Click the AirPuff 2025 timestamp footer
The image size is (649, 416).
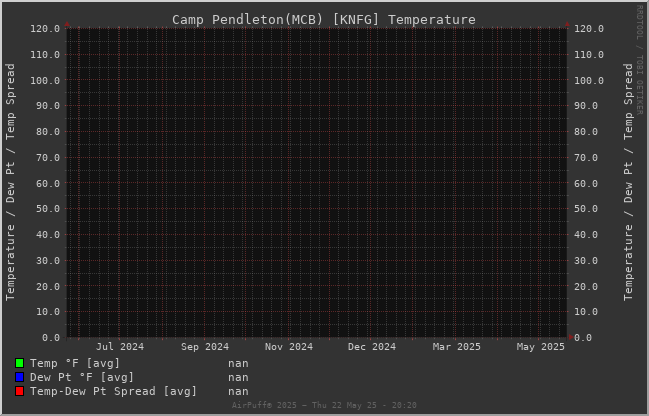coord(324,405)
